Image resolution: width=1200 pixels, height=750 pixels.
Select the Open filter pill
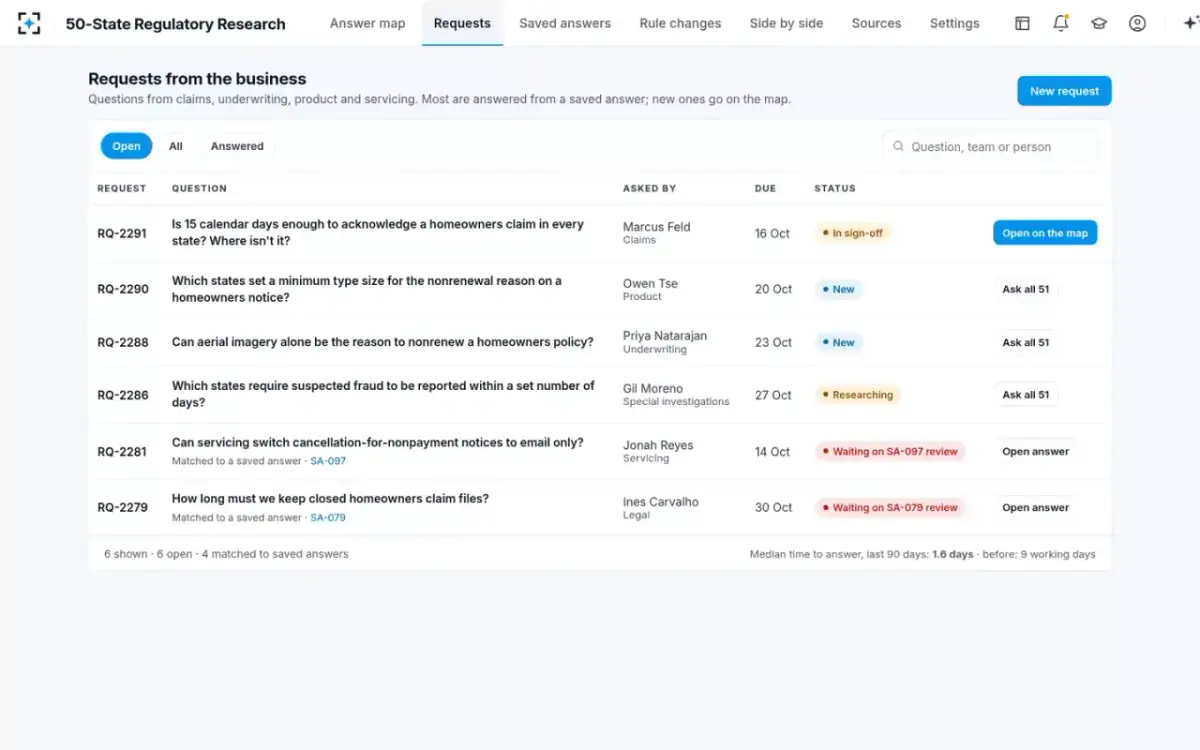[126, 146]
